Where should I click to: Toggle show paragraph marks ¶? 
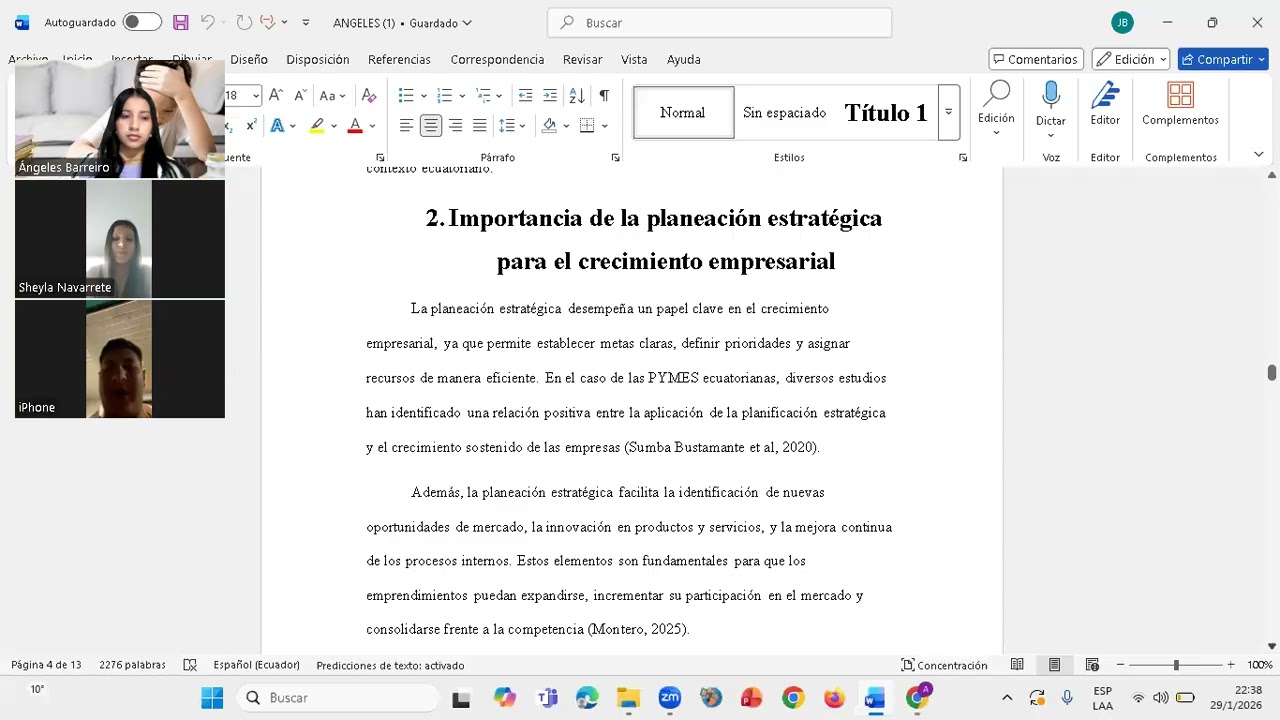pyautogui.click(x=604, y=95)
